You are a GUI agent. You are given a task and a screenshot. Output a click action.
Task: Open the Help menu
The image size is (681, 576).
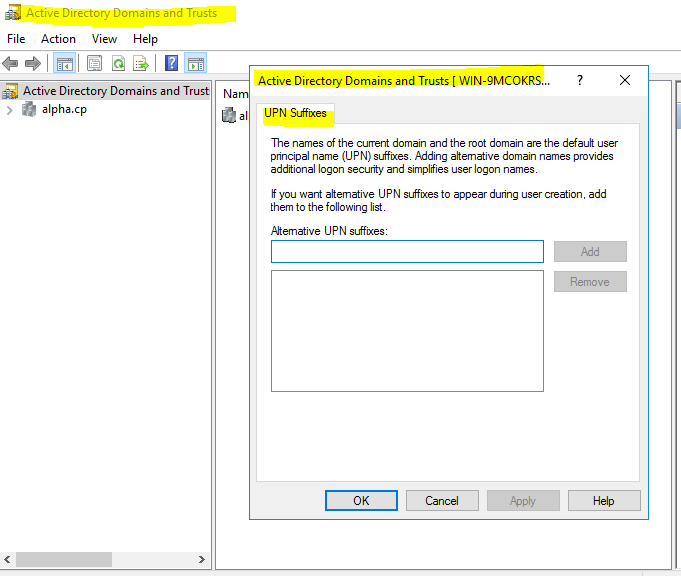pos(145,39)
